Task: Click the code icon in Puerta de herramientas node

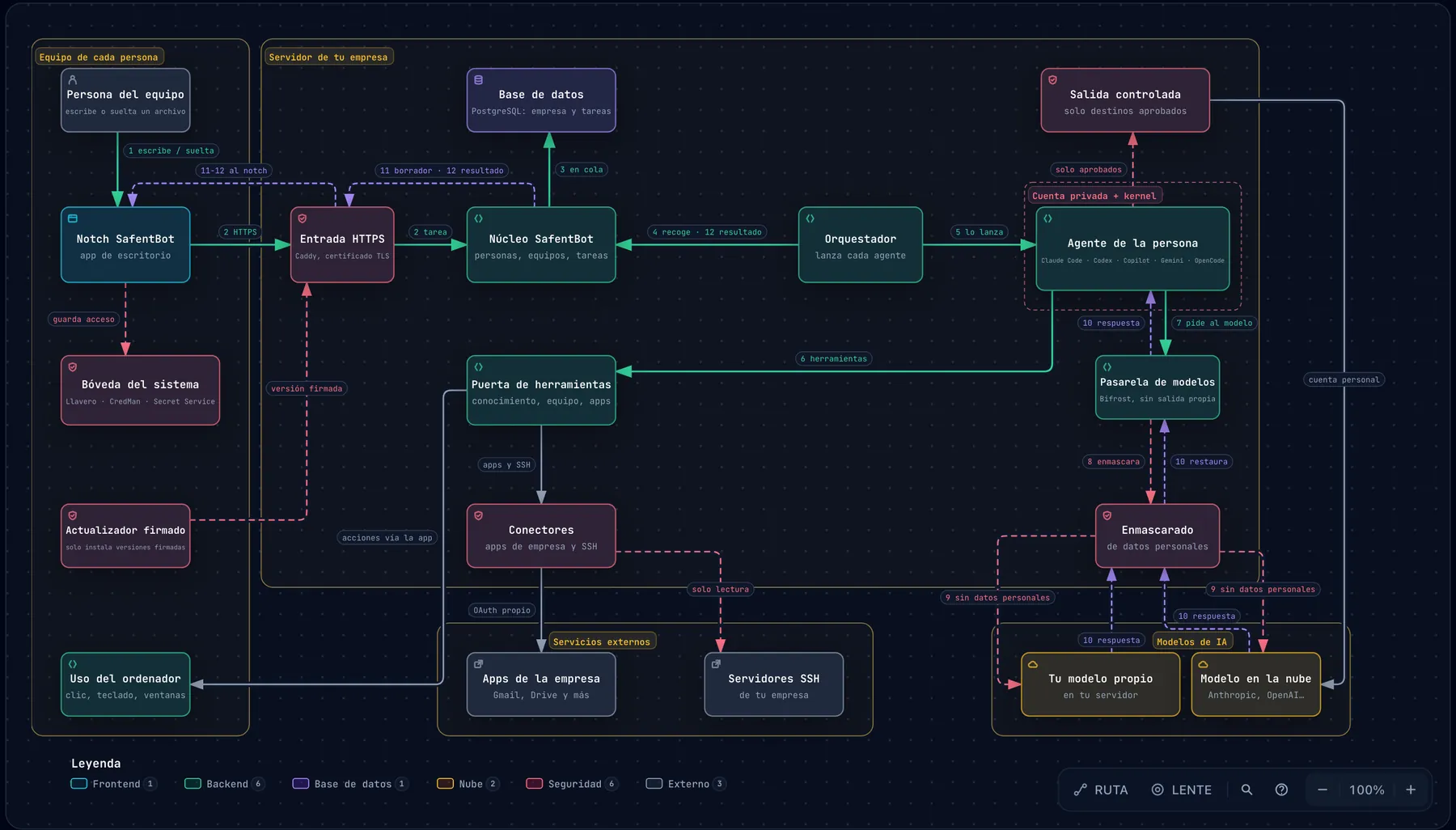Action: click(479, 367)
